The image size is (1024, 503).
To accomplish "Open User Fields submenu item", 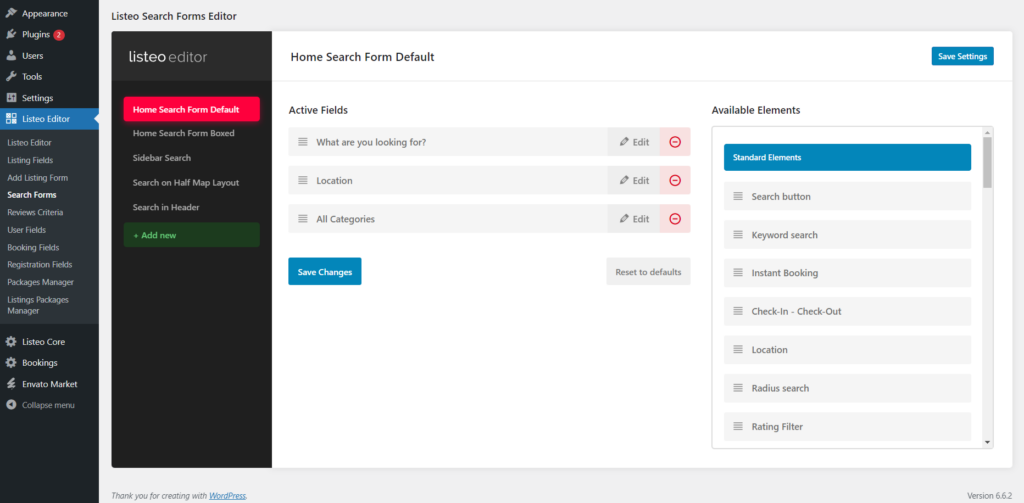I will (x=27, y=230).
